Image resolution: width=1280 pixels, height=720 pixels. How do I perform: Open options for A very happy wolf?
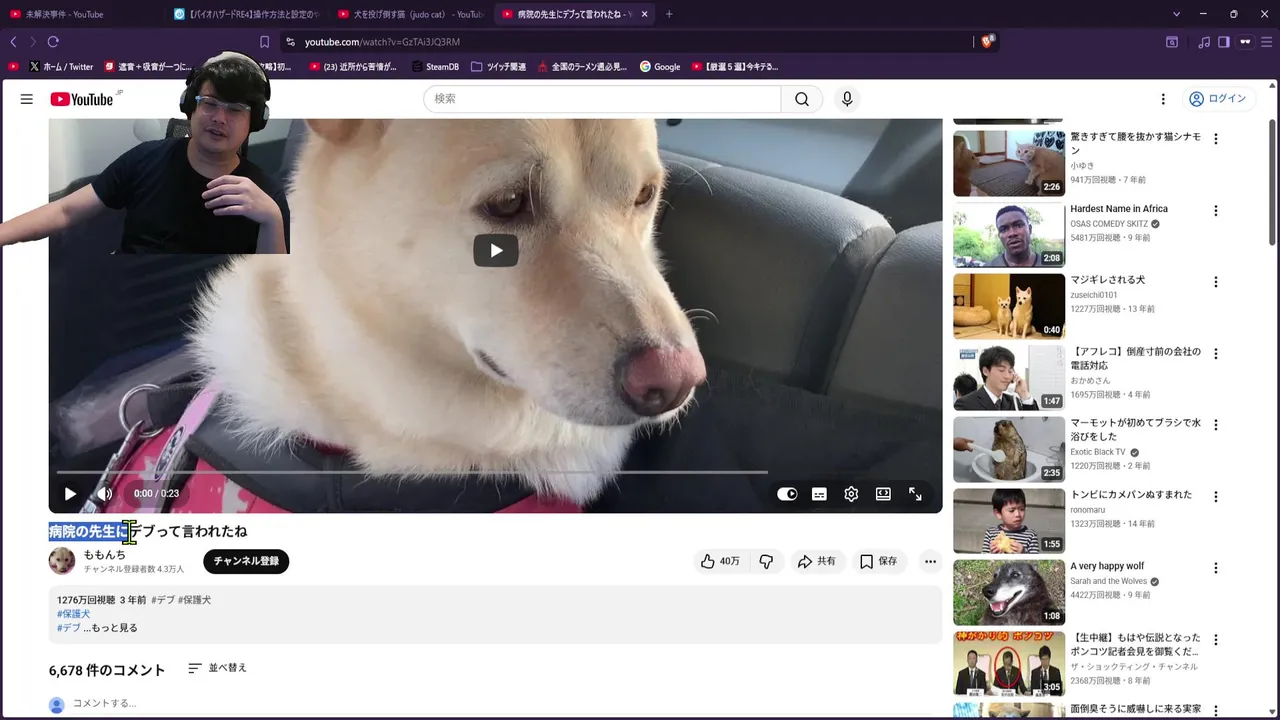(x=1216, y=568)
